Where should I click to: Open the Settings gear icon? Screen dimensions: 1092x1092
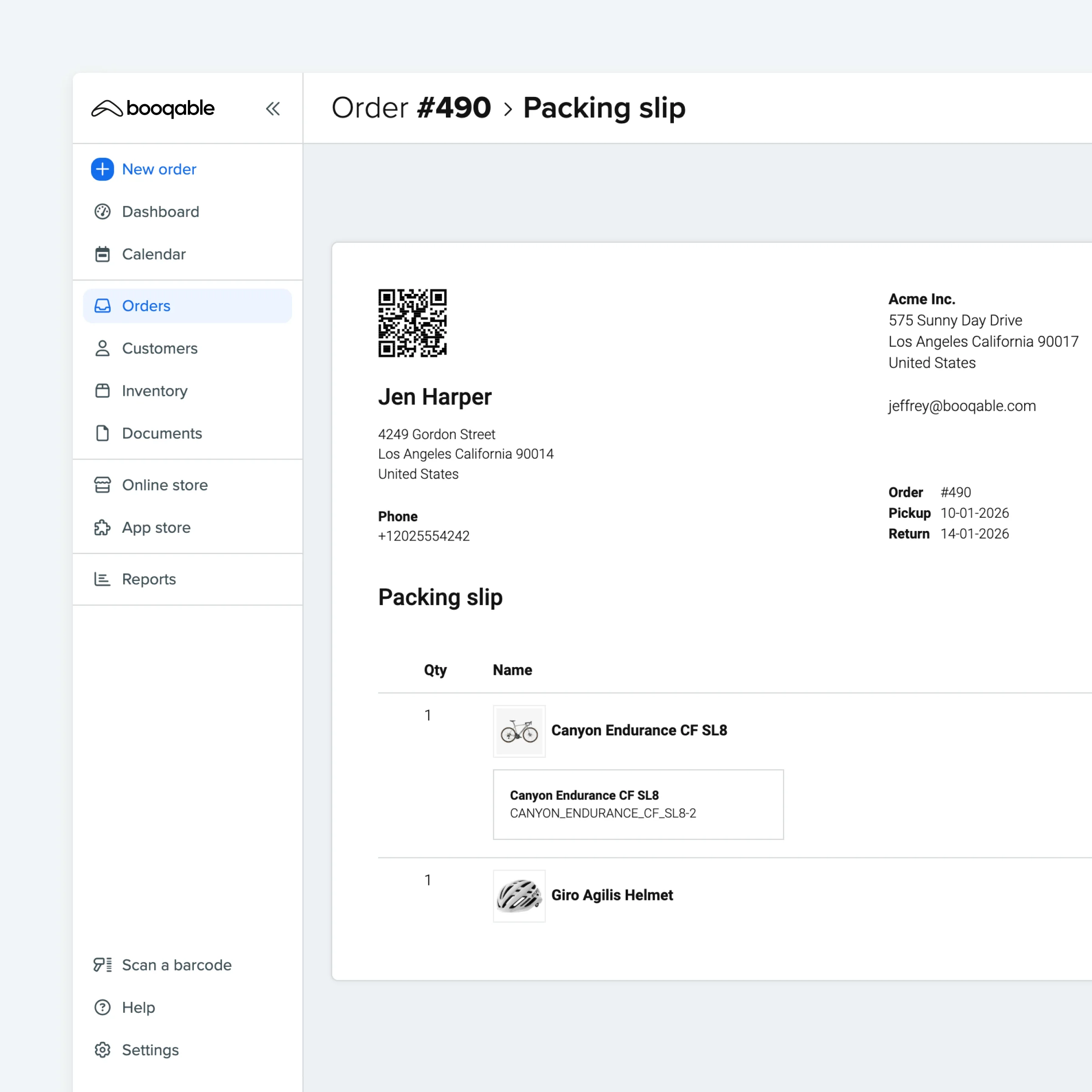tap(102, 1050)
